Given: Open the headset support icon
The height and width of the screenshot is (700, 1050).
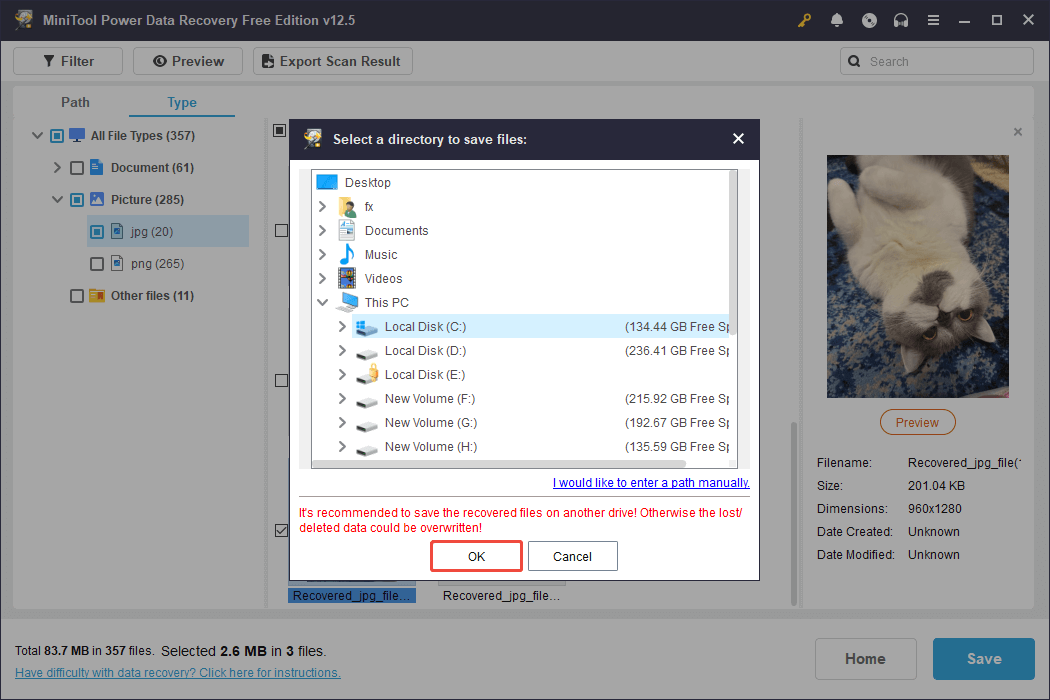Looking at the screenshot, I should point(901,20).
